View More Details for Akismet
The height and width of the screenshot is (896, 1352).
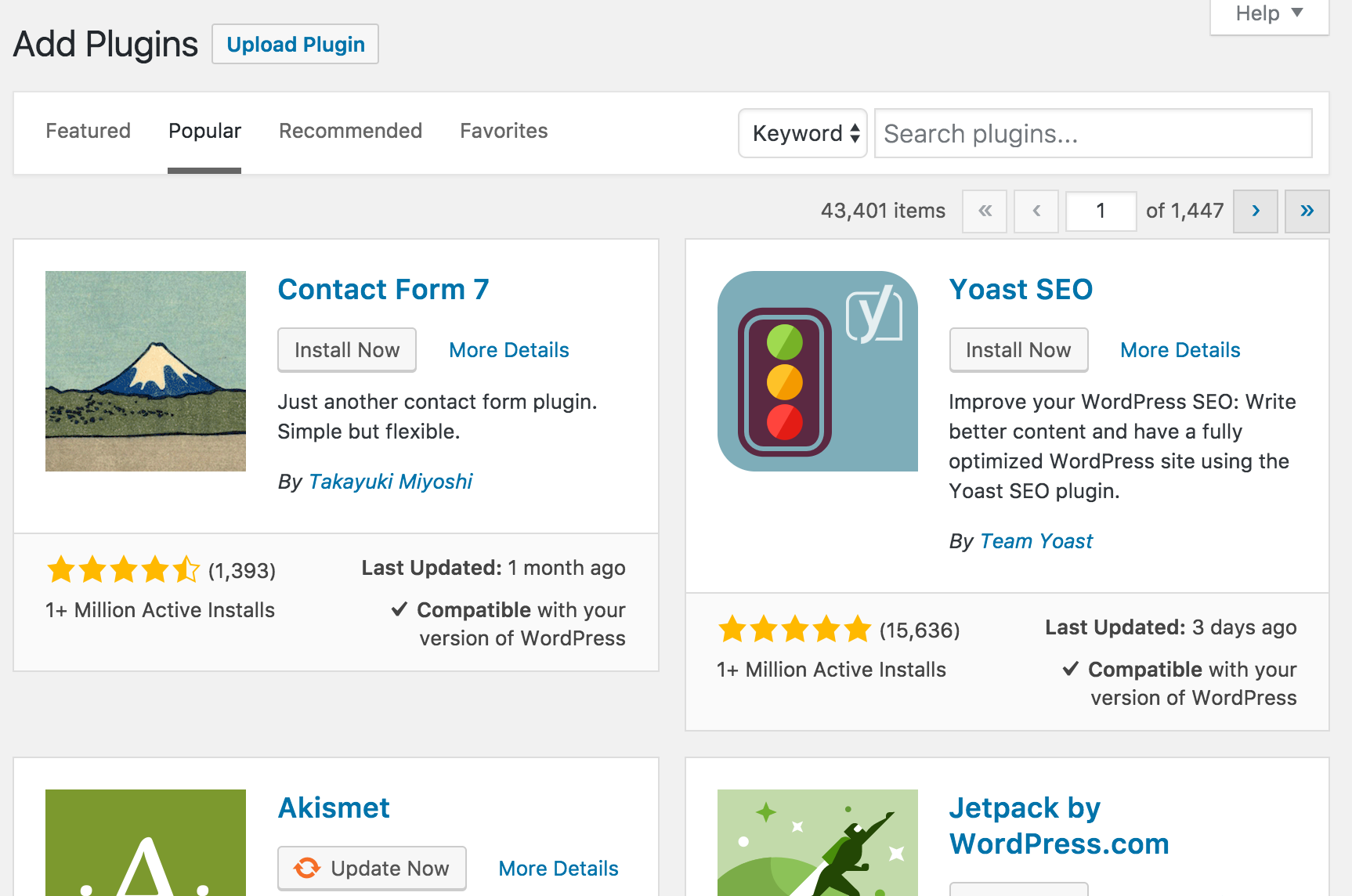tap(559, 869)
